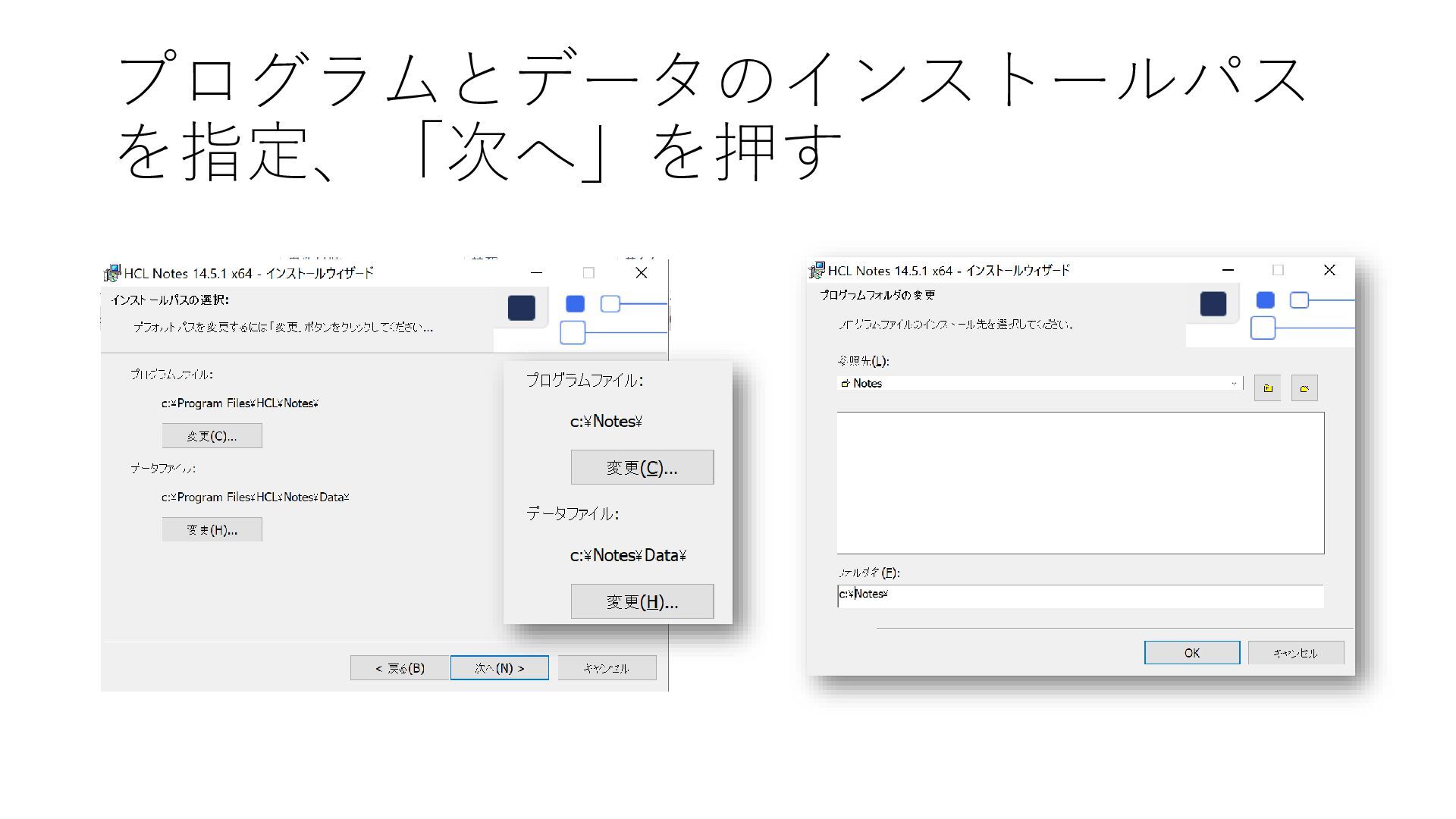Click the dark navy square in right dialog
1456x819 pixels.
(1213, 304)
